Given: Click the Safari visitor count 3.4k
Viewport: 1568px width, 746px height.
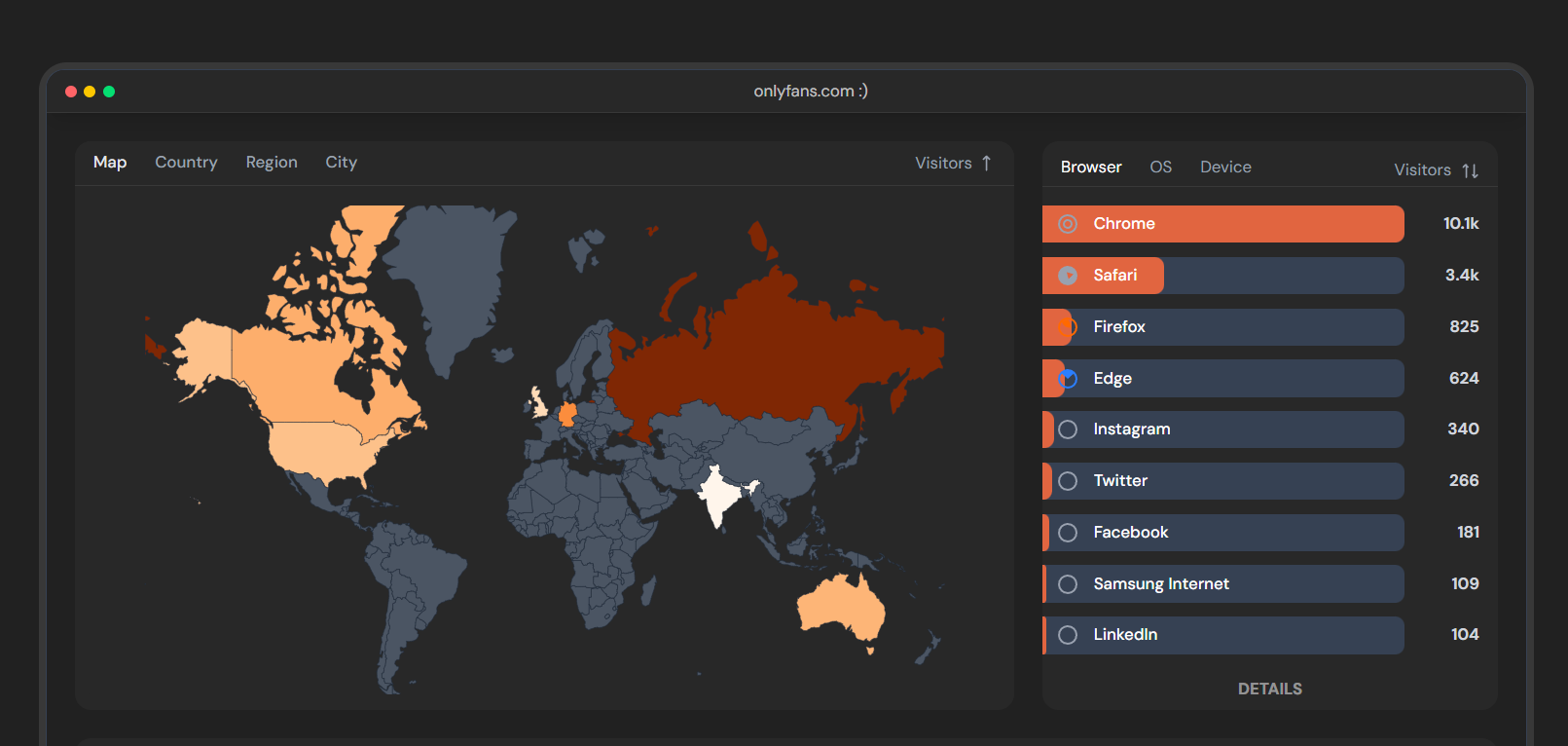Looking at the screenshot, I should click(x=1462, y=276).
